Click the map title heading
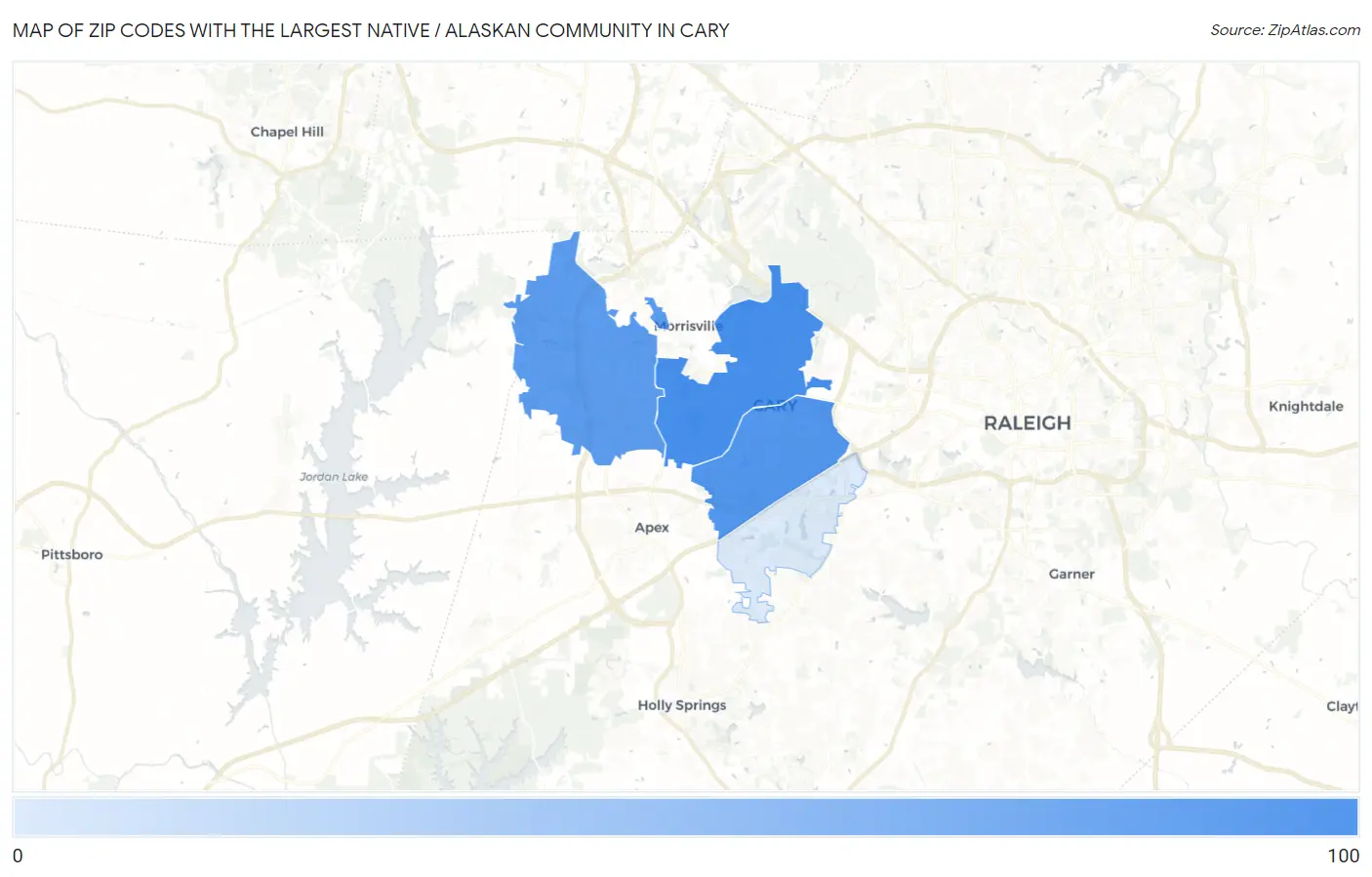Image resolution: width=1372 pixels, height=877 pixels. click(371, 30)
